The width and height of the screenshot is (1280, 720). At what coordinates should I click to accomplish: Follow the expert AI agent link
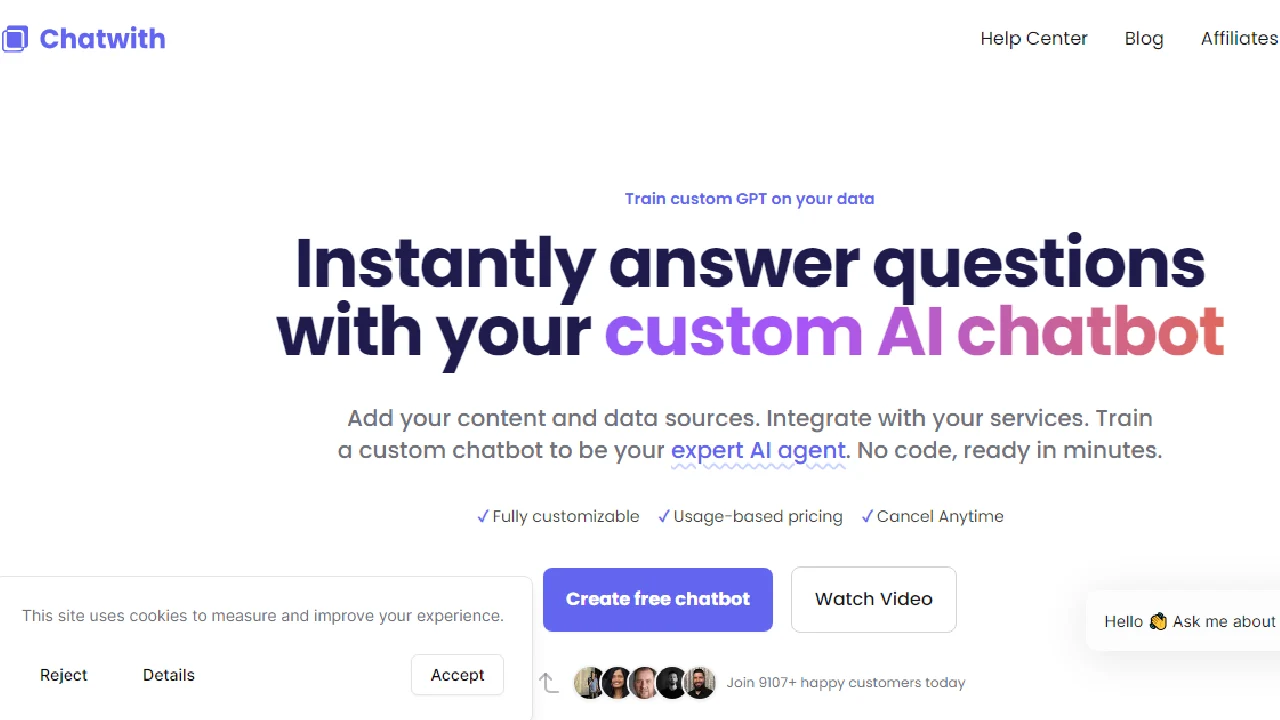(x=758, y=450)
